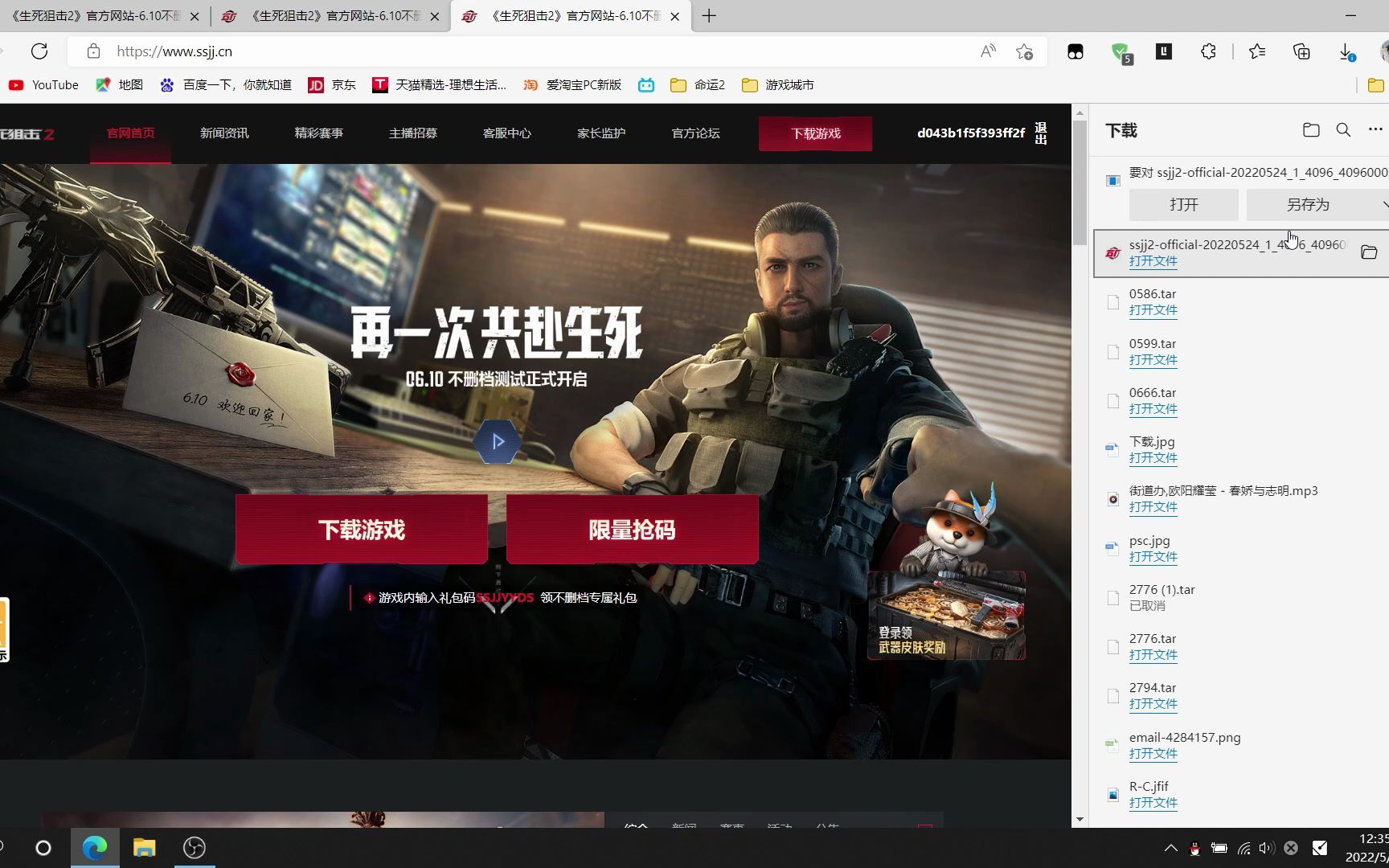Search downloads magnifier icon
The height and width of the screenshot is (868, 1389).
click(x=1343, y=129)
